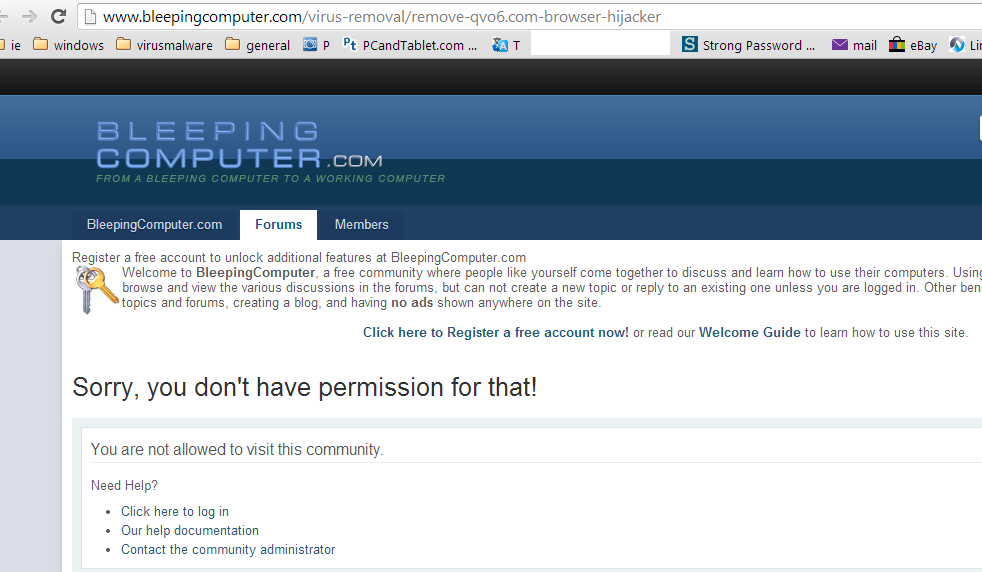Open the Members tab
The width and height of the screenshot is (982, 572).
361,224
